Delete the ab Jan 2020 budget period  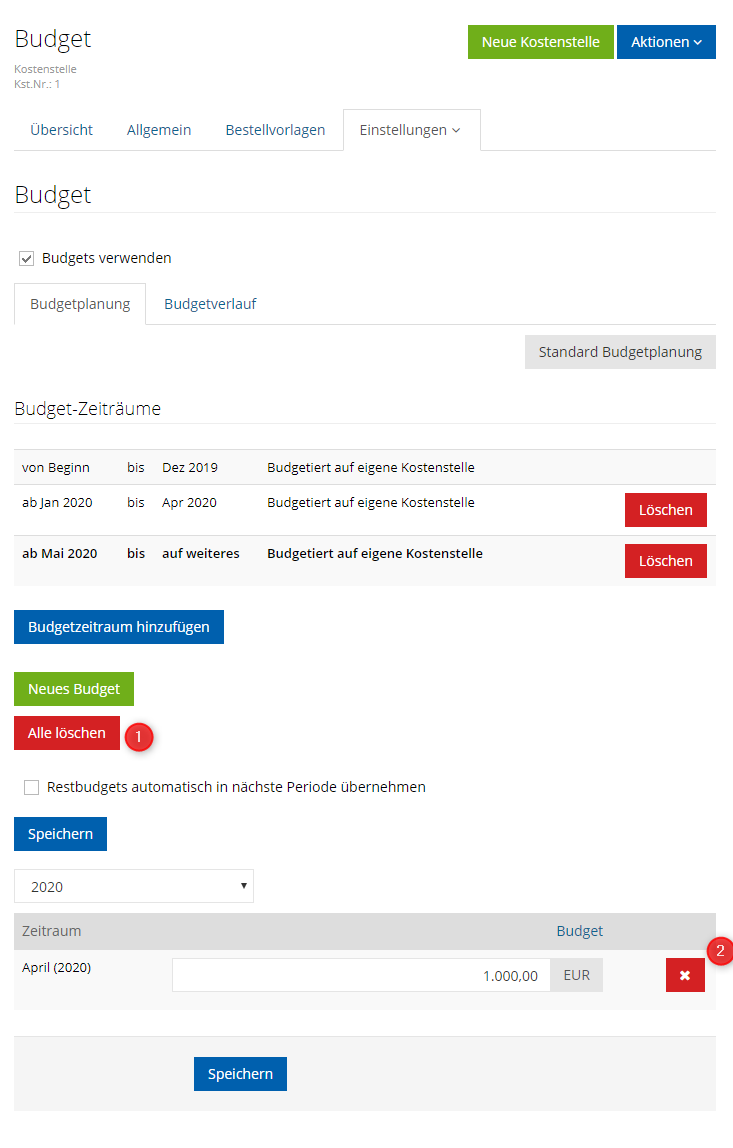665,510
